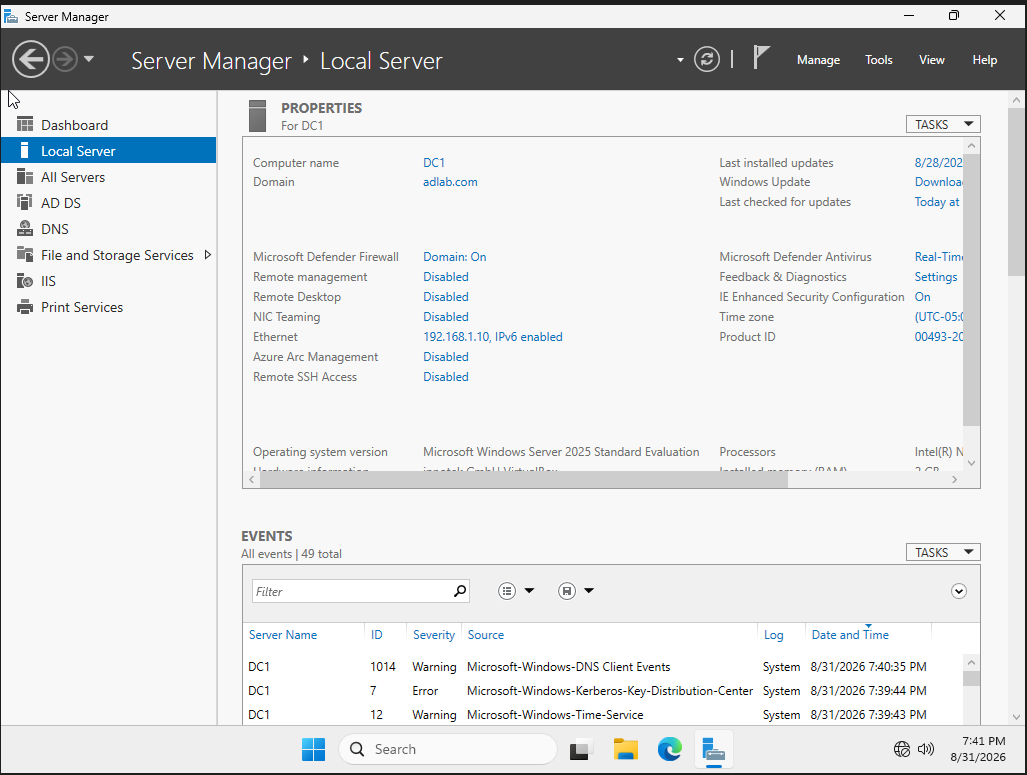
Task: Select the Kerberos-Key-Distribution-Center error event row
Action: 605,690
